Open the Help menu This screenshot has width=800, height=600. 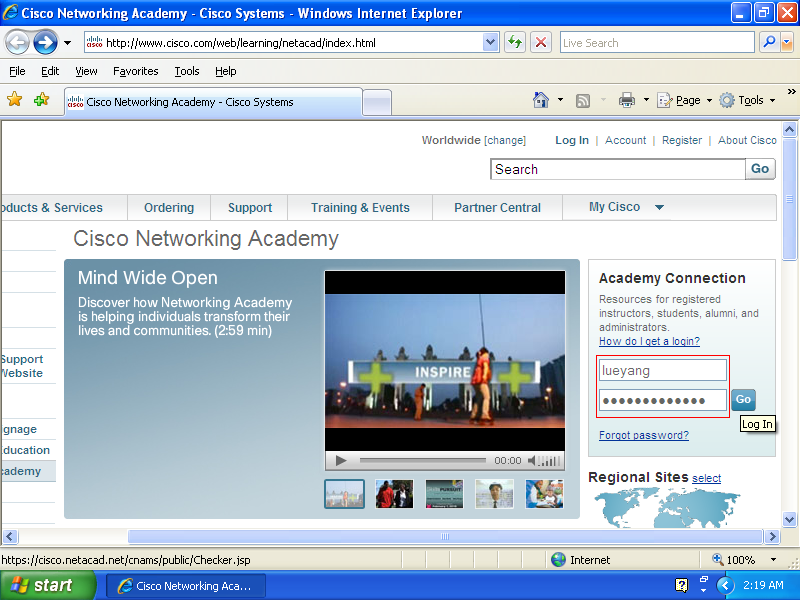[226, 71]
